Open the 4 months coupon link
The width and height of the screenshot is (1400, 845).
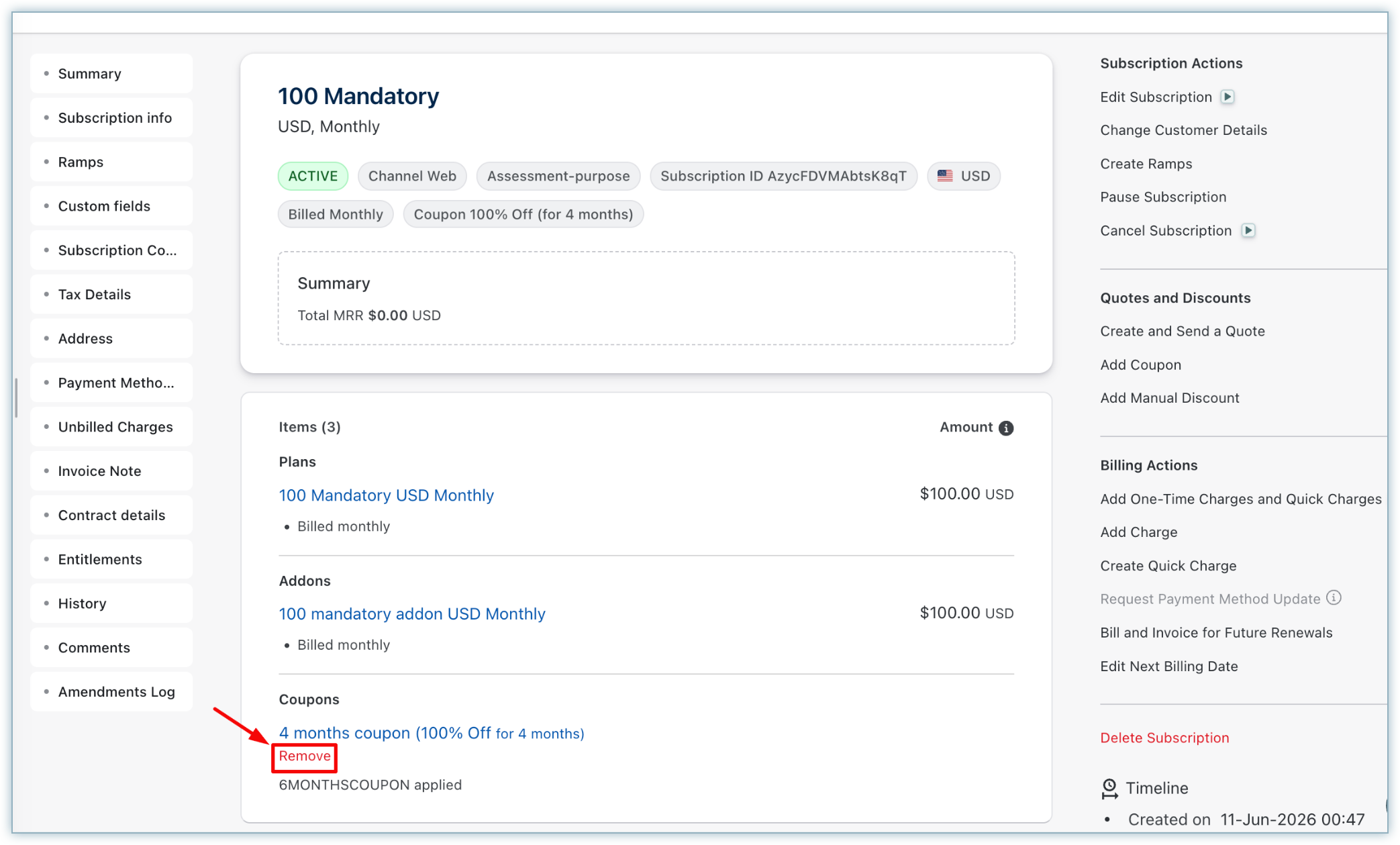click(432, 733)
